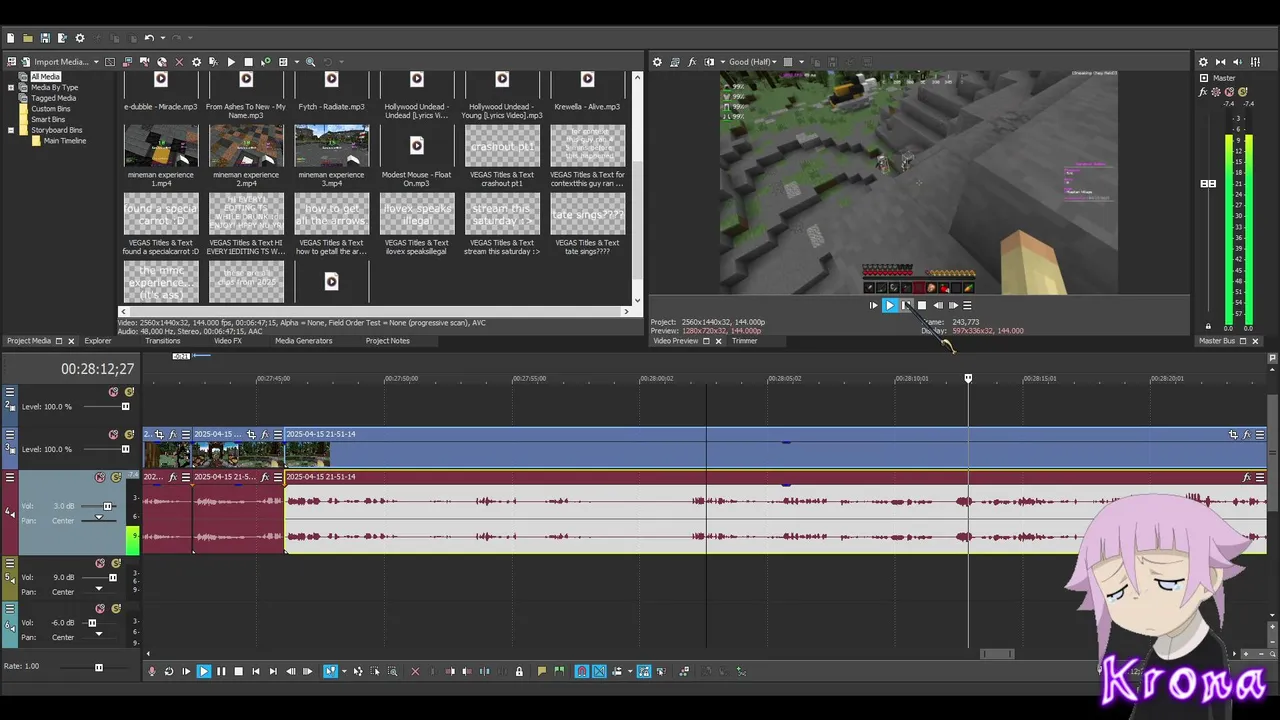Toggle snapping magnet in timeline toolbar
The image size is (1280, 720).
(581, 671)
